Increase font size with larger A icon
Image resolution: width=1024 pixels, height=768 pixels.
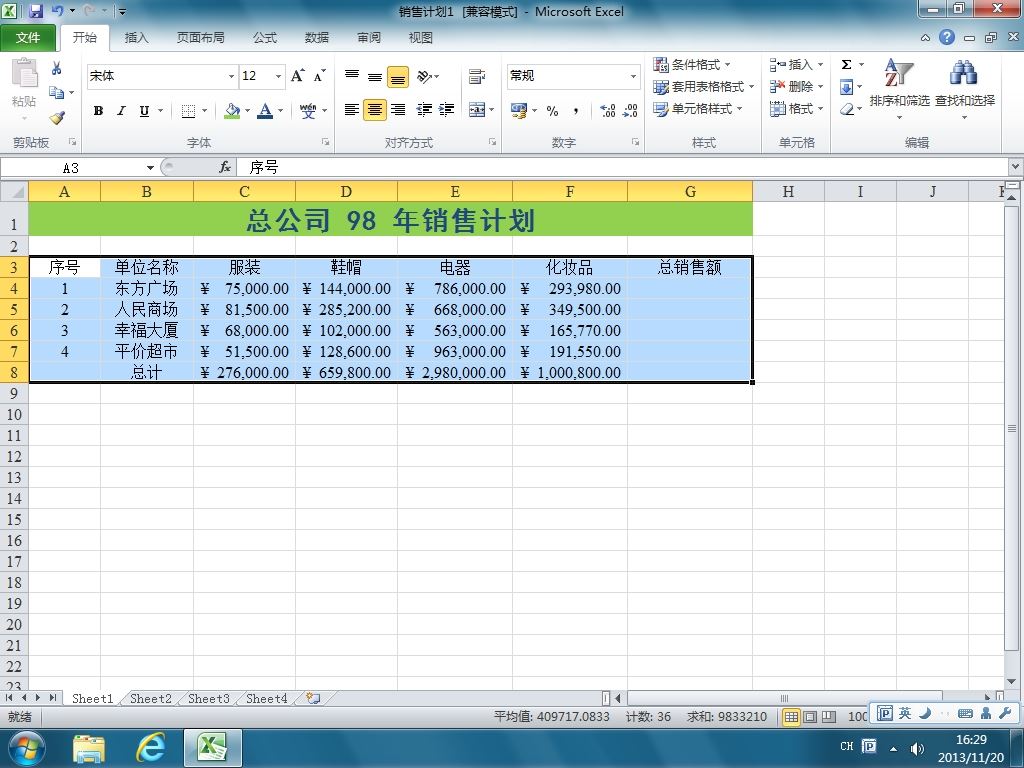297,76
